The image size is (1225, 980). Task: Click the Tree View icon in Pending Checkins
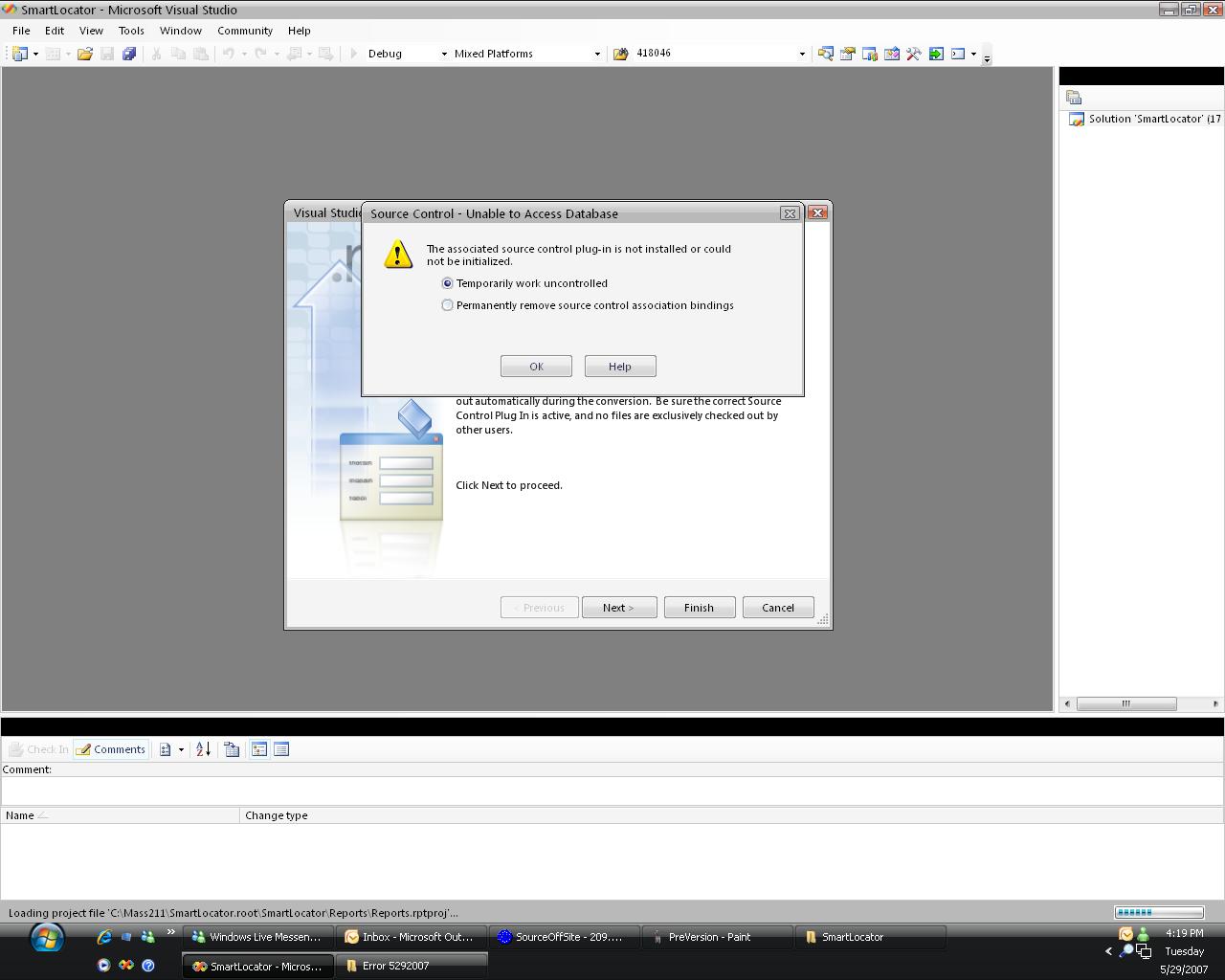[258, 749]
